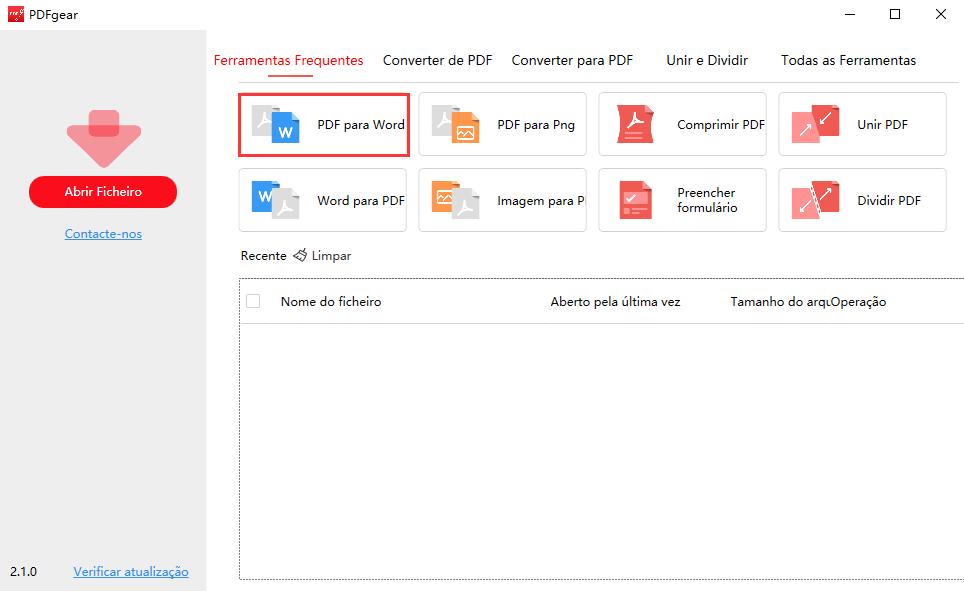Launch the Comprimir PDF tool
The height and width of the screenshot is (591, 964).
682,124
